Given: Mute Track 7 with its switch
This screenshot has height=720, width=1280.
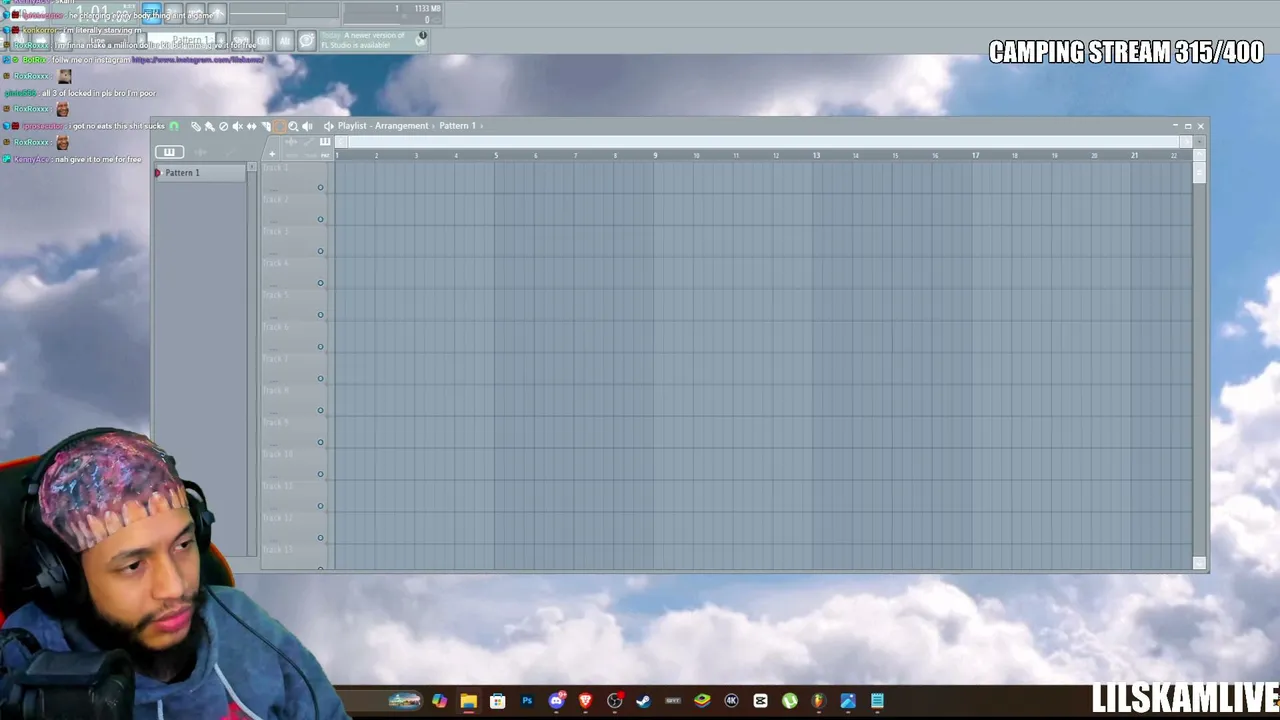Looking at the screenshot, I should 321,378.
